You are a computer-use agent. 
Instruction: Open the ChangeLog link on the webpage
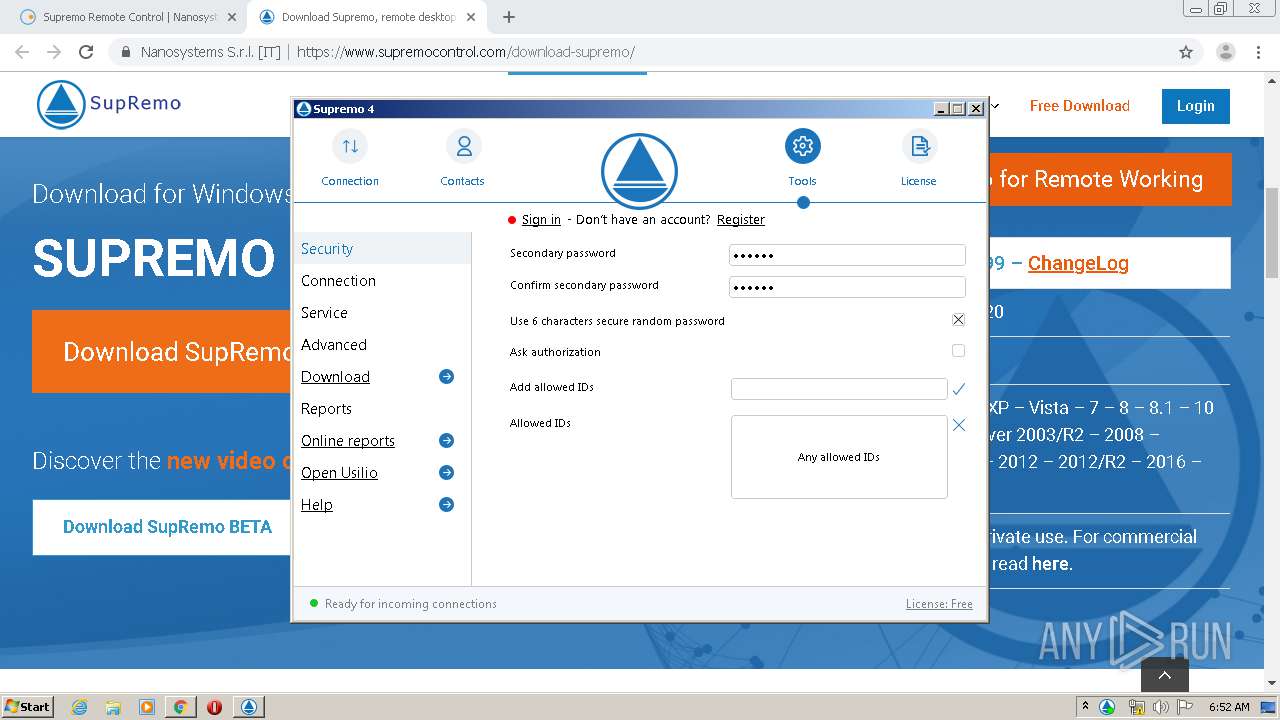[1078, 263]
